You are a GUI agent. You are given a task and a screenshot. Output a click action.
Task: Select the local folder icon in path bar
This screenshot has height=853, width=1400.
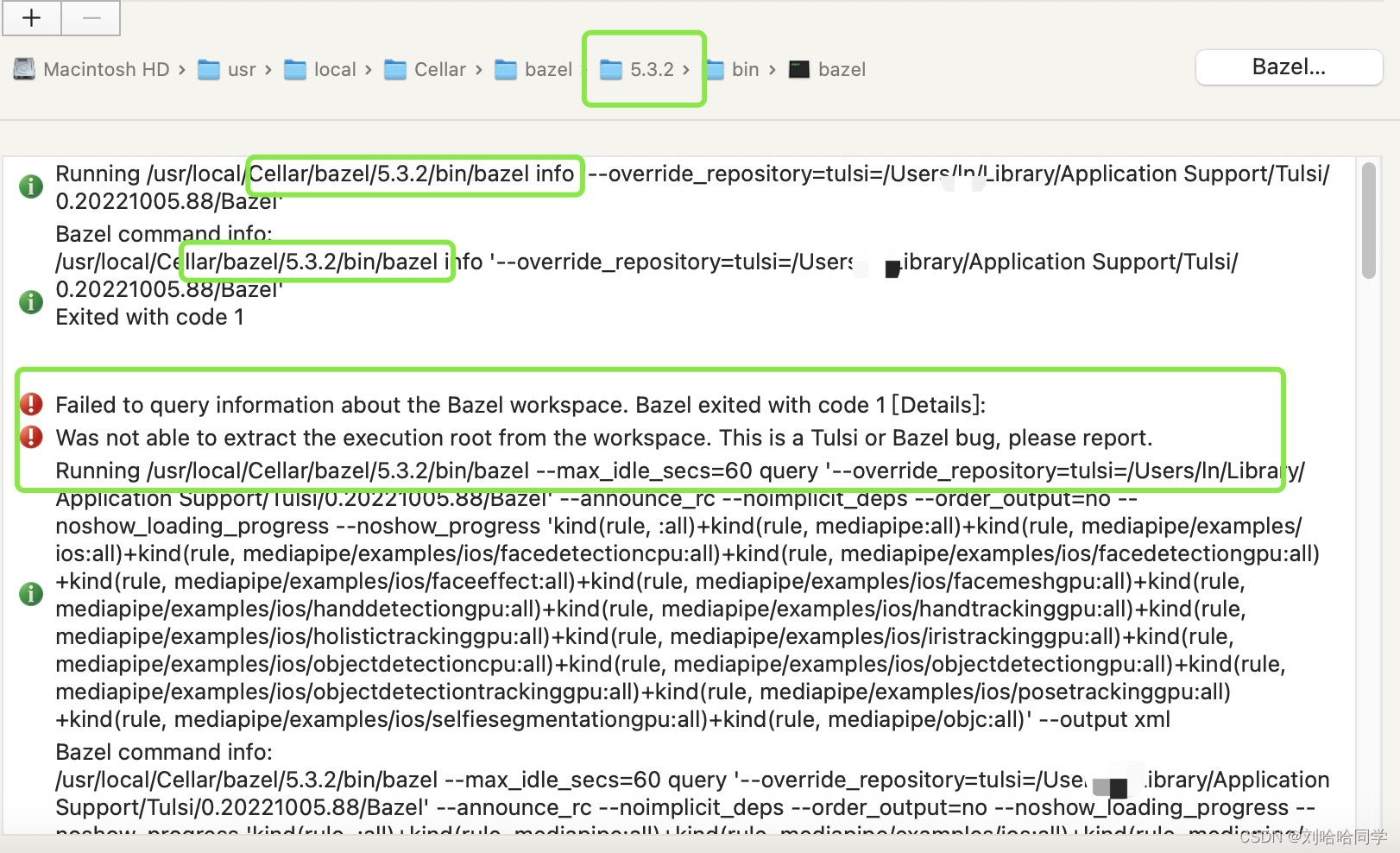295,69
